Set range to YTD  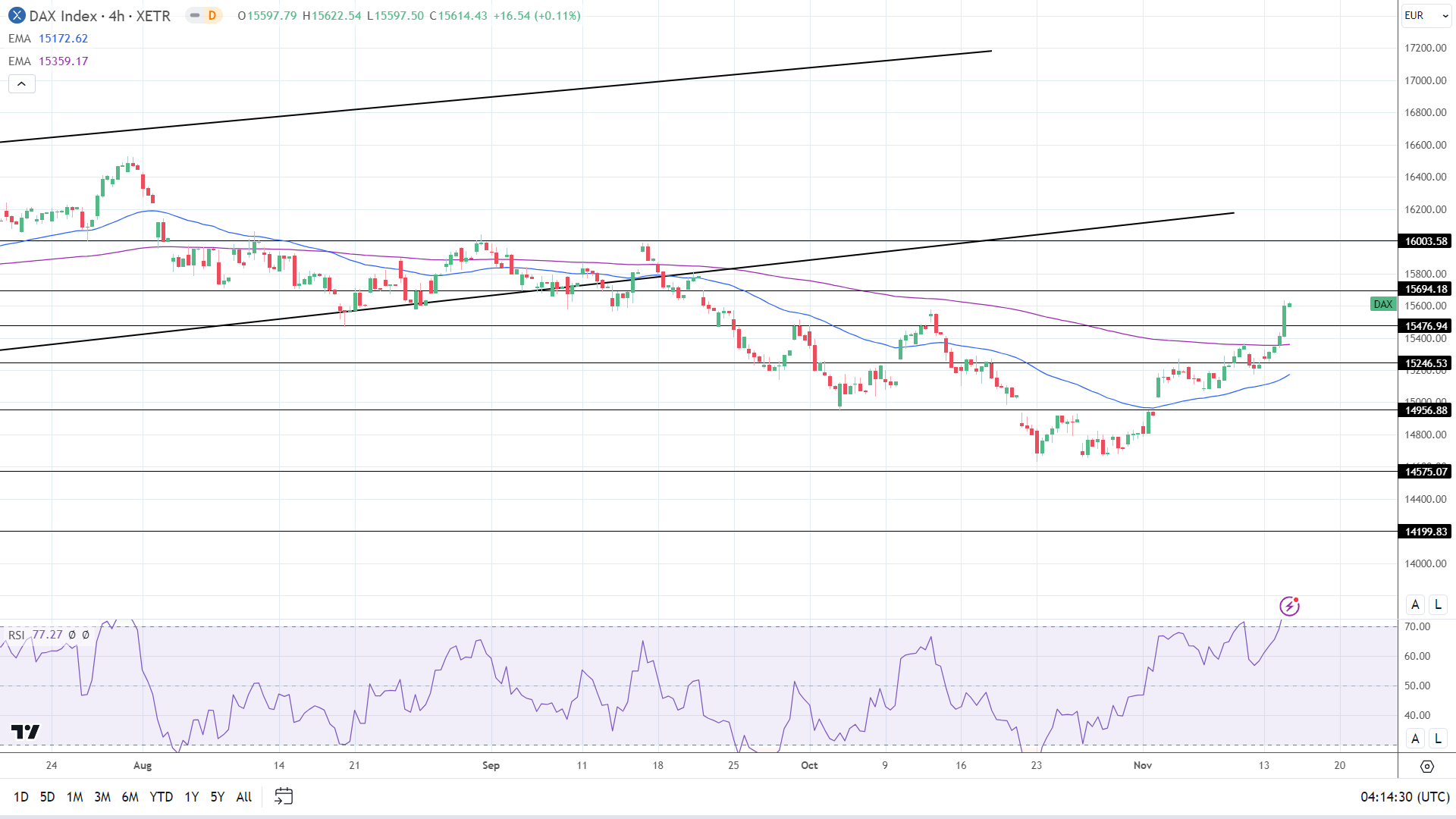tap(162, 797)
